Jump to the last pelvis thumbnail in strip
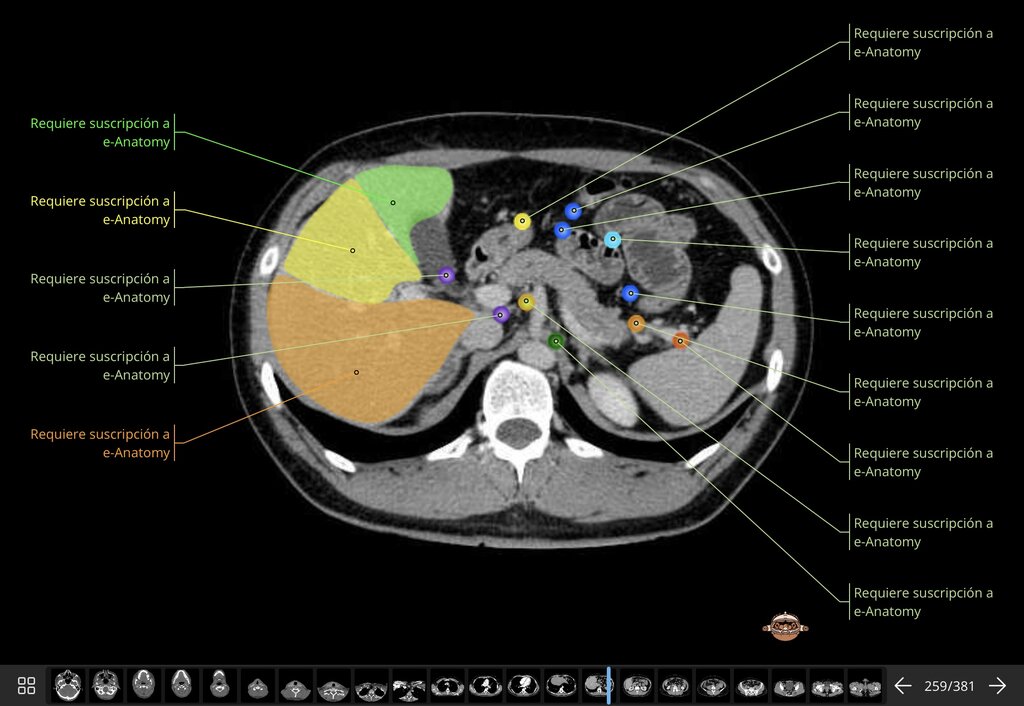1024x706 pixels. click(x=864, y=686)
